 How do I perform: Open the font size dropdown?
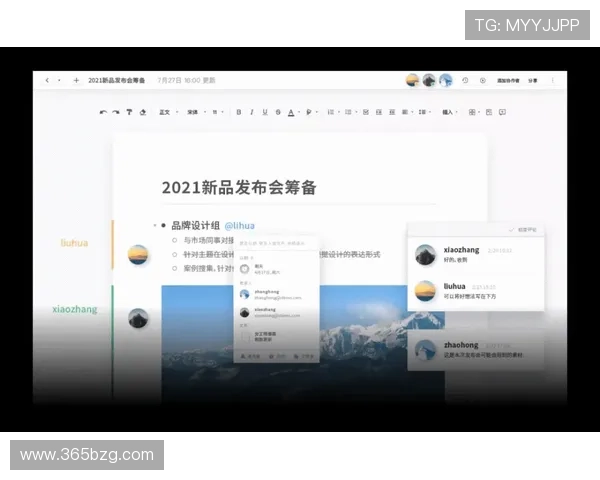coord(218,112)
